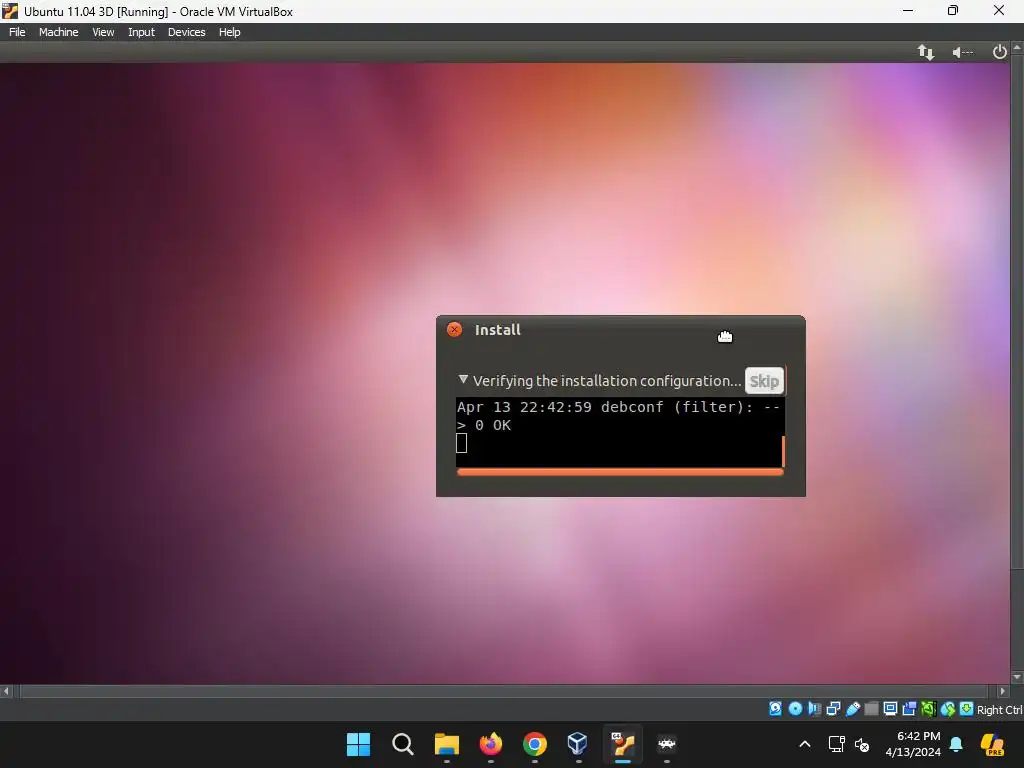This screenshot has width=1024, height=768.
Task: Click the horizontal scrollbar right arrow
Action: tap(1002, 691)
